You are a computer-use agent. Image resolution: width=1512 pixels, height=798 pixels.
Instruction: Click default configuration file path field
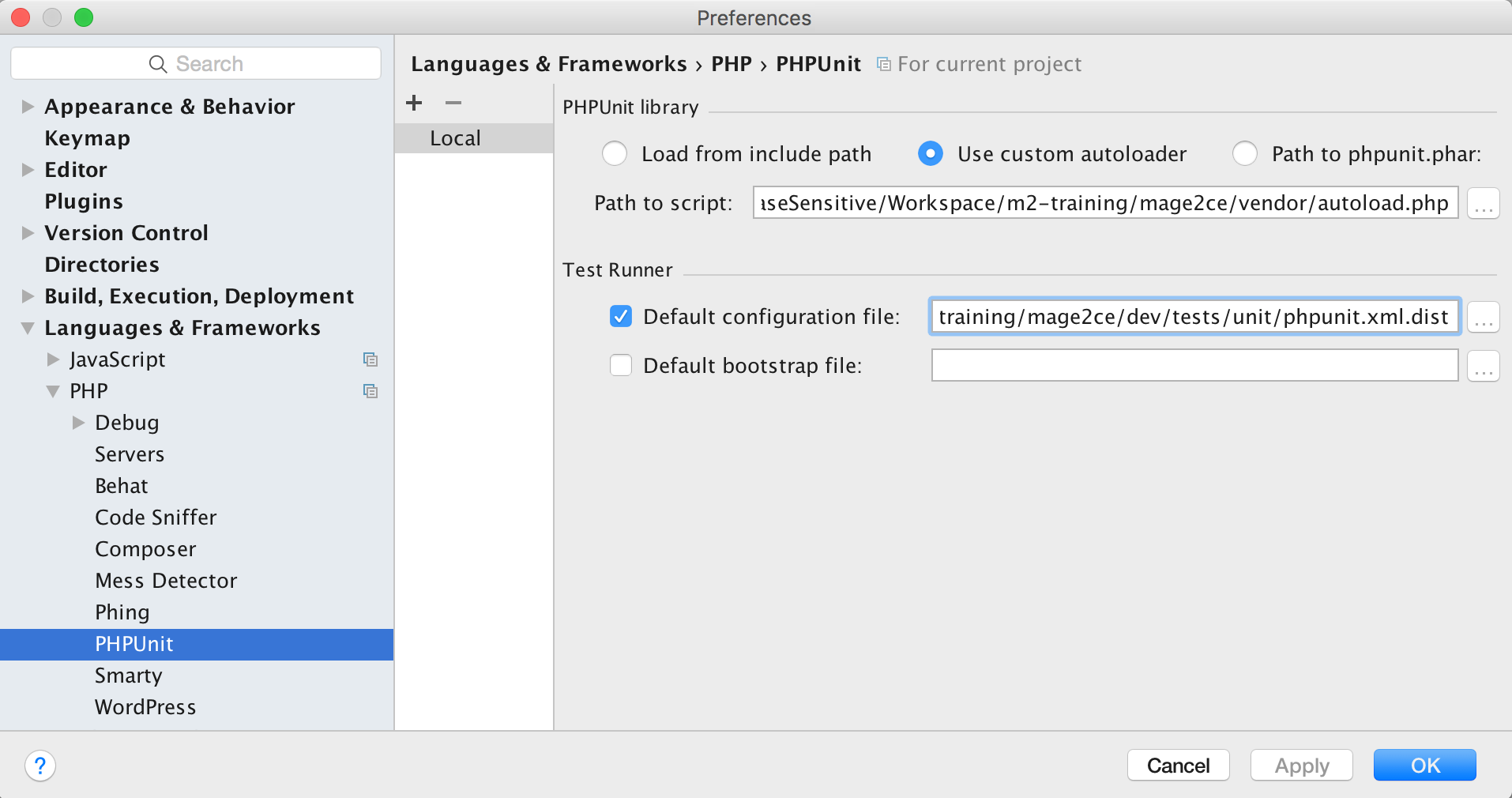(1194, 317)
